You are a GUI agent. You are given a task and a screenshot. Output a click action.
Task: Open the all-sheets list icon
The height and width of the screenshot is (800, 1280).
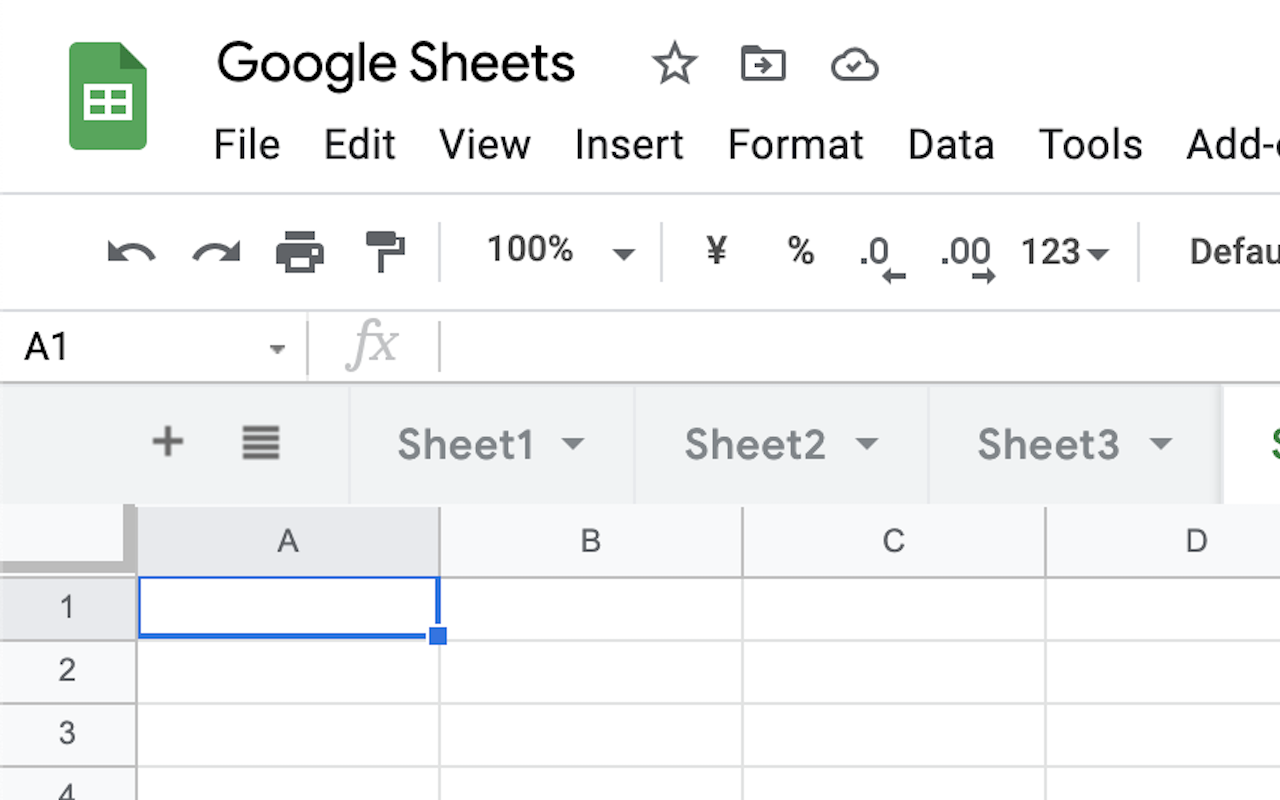pyautogui.click(x=260, y=443)
